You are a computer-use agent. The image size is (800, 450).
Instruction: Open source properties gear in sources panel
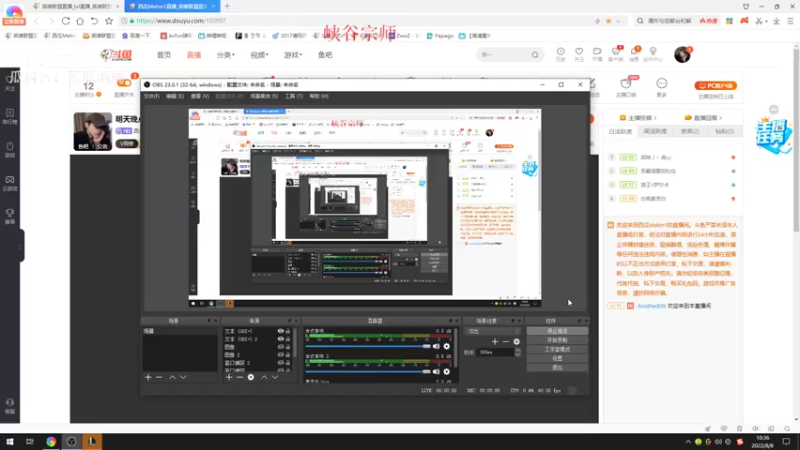point(251,378)
